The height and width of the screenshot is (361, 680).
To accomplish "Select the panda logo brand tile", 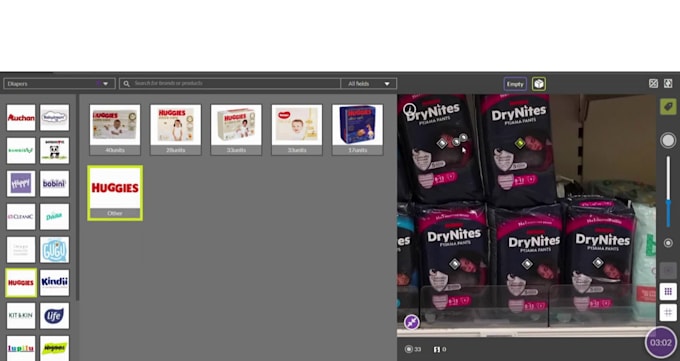I will 54,151.
